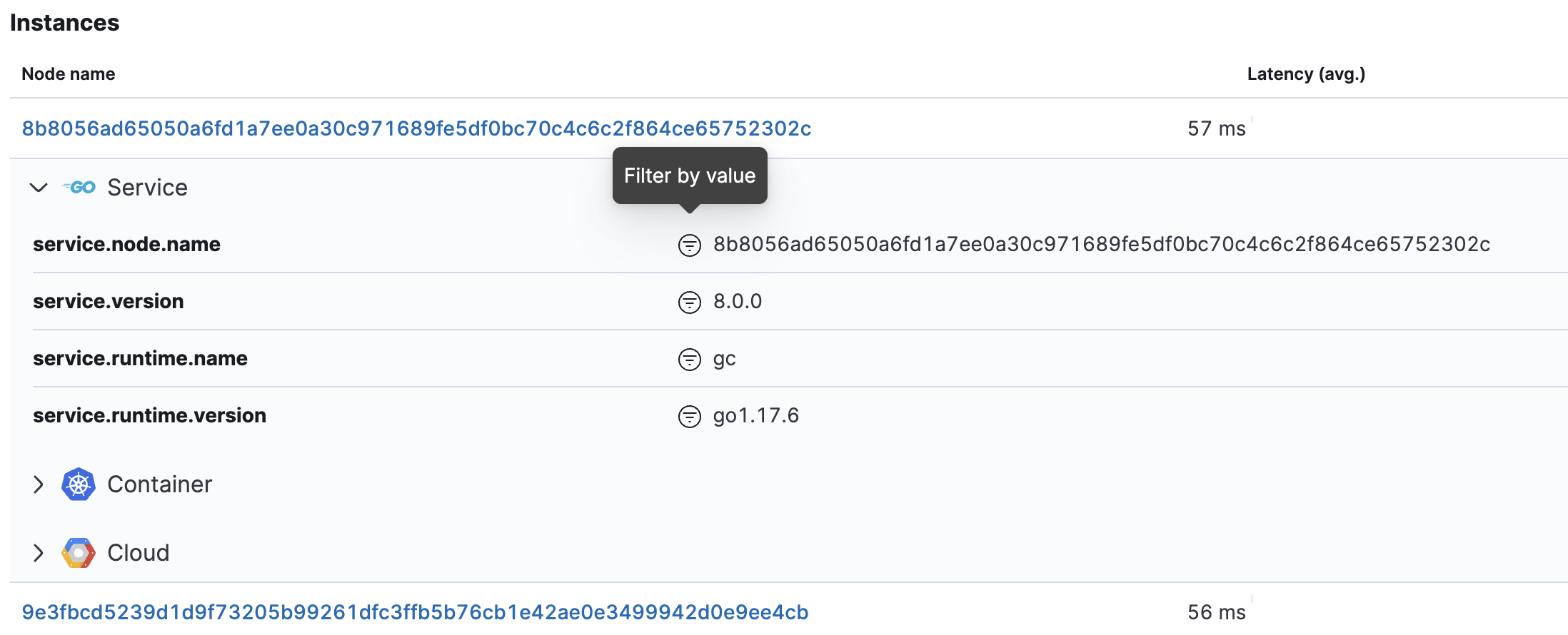Screen dimensions: 1568x635
Task: Click the Latency (avg.) column header
Action: click(1305, 73)
